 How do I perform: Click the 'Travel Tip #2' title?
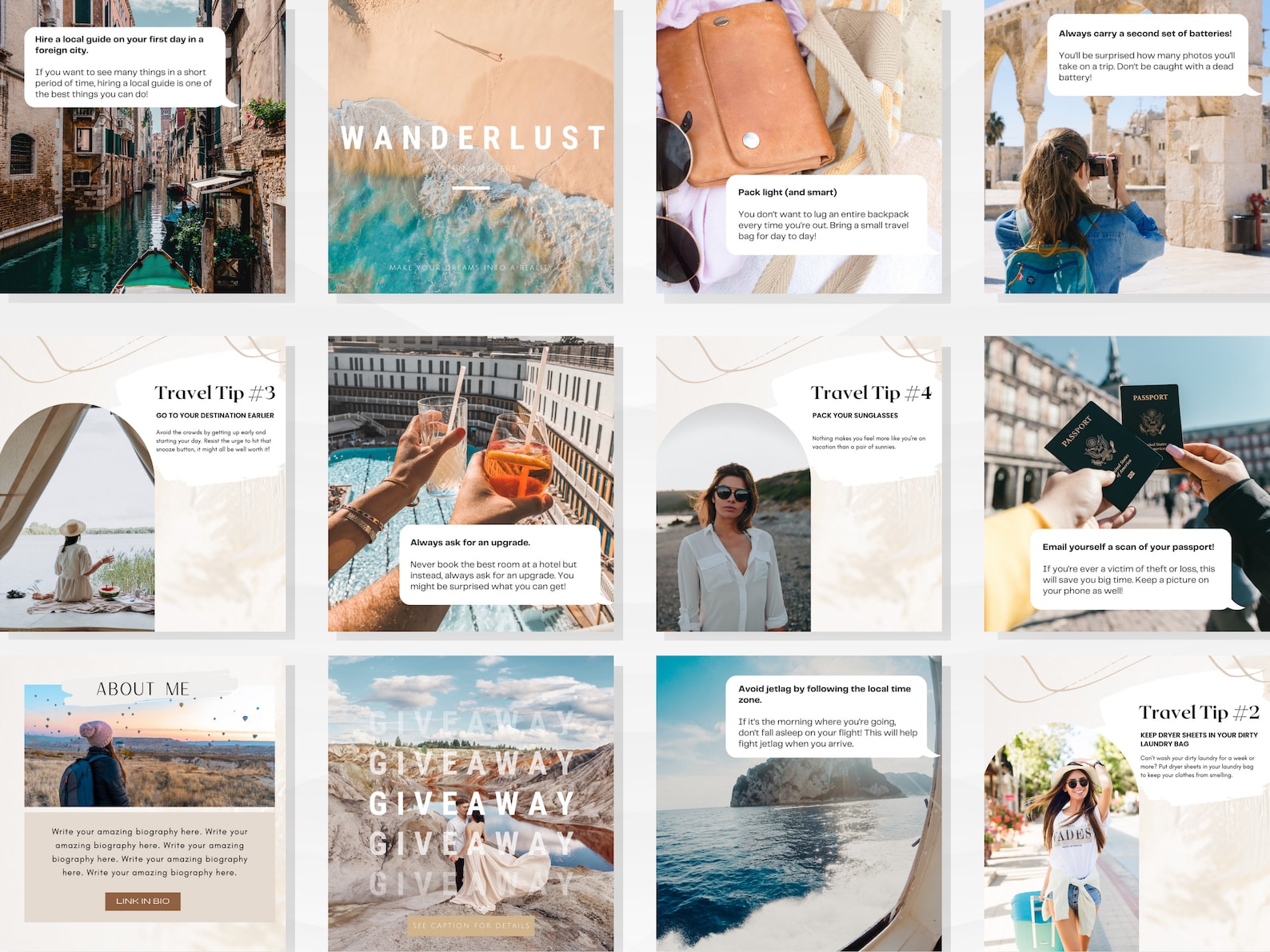(x=1199, y=712)
